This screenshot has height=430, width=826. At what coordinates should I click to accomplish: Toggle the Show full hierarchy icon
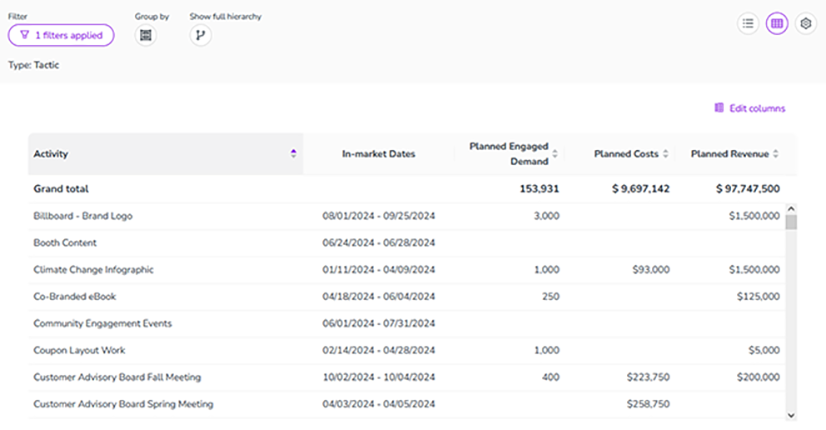tap(200, 35)
